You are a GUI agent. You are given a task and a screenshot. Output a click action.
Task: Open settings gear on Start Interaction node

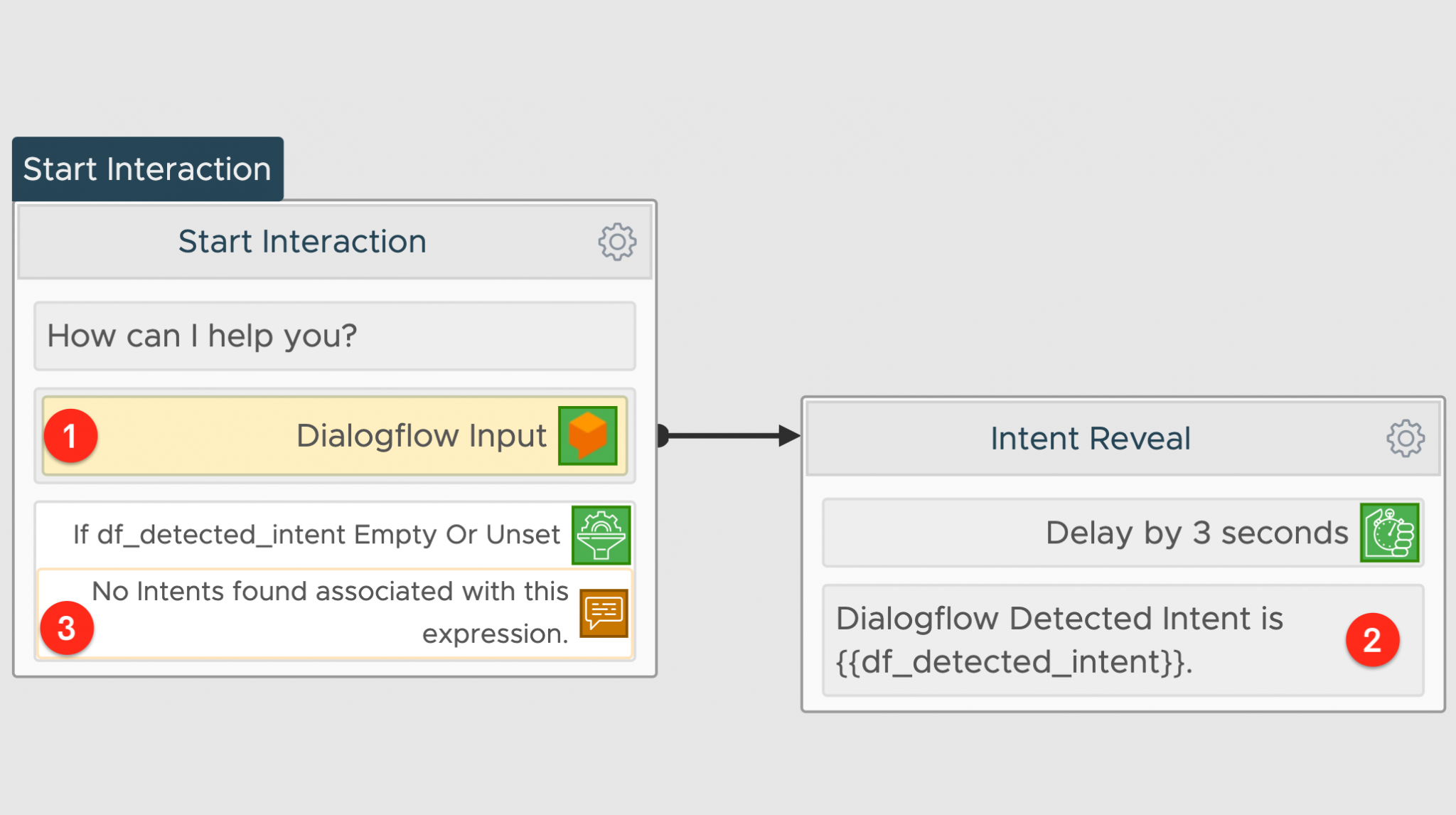617,241
